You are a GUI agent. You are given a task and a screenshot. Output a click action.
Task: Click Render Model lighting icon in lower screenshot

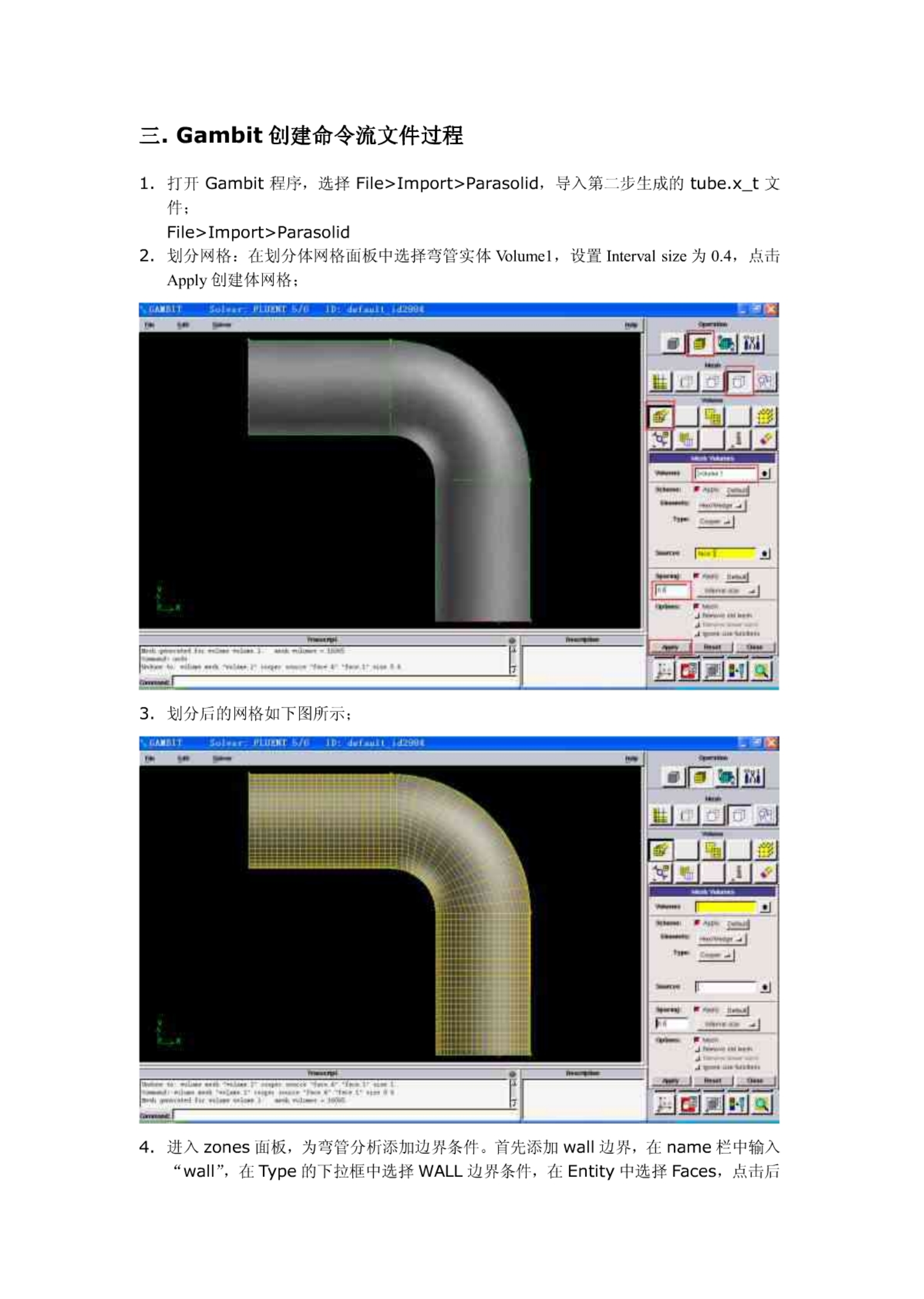(712, 1105)
